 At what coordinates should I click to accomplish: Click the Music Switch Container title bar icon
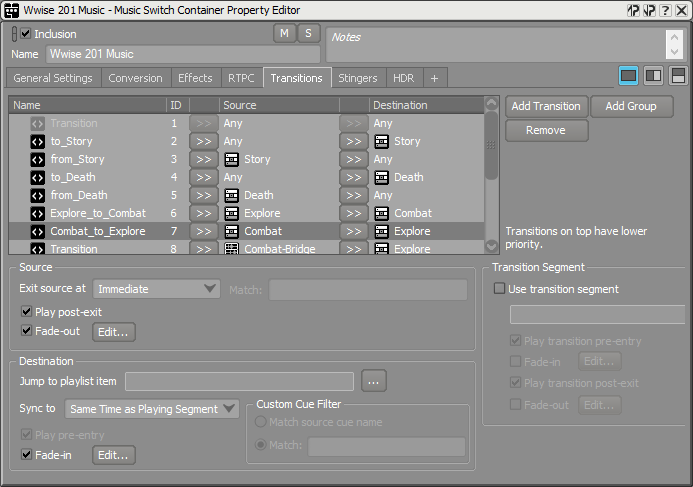pyautogui.click(x=11, y=10)
